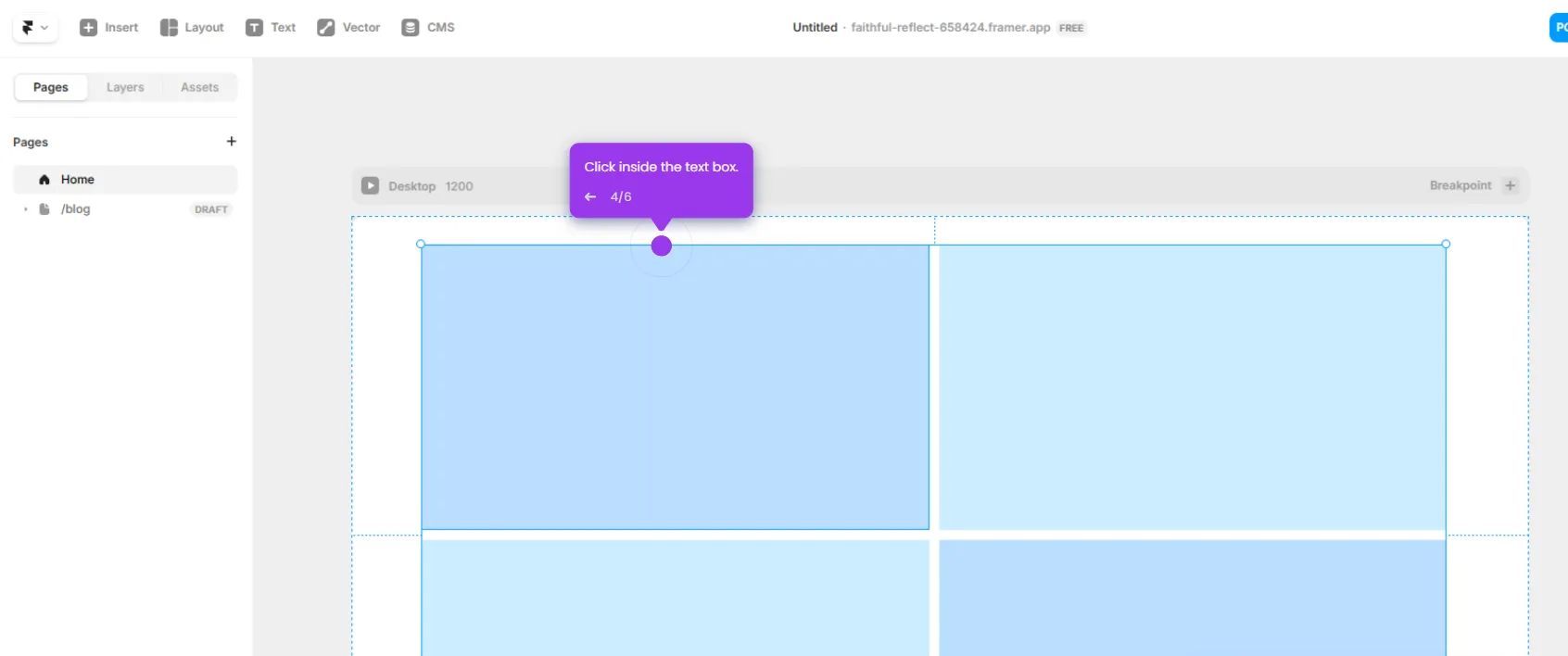Click the FREE plan badge

(1071, 28)
